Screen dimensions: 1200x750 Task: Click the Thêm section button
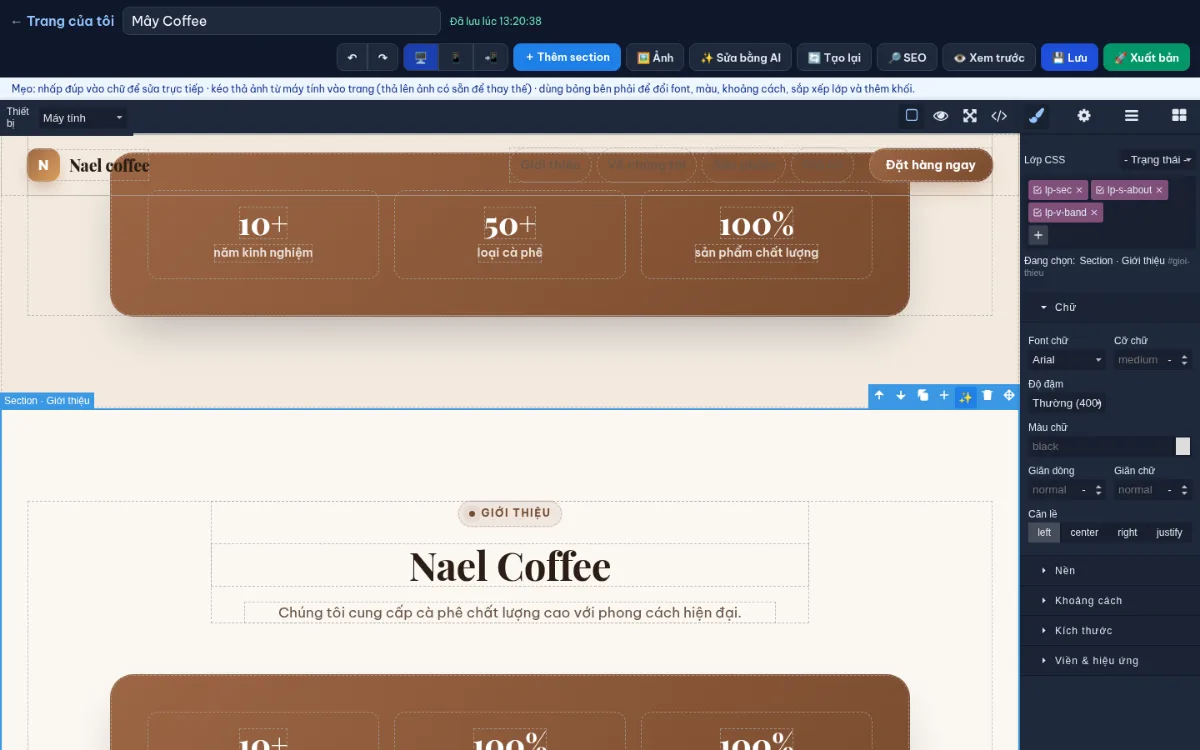pyautogui.click(x=567, y=58)
